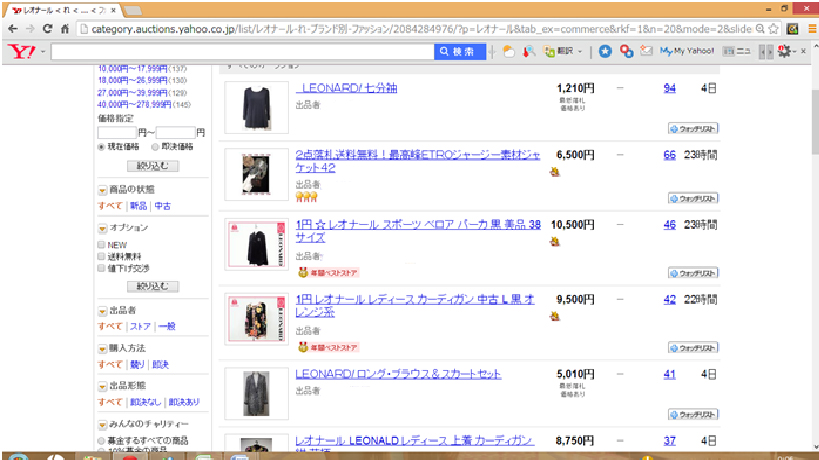Image resolution: width=819 pixels, height=460 pixels.
Task: Open the red search-plus toolbar icon
Action: tap(626, 51)
